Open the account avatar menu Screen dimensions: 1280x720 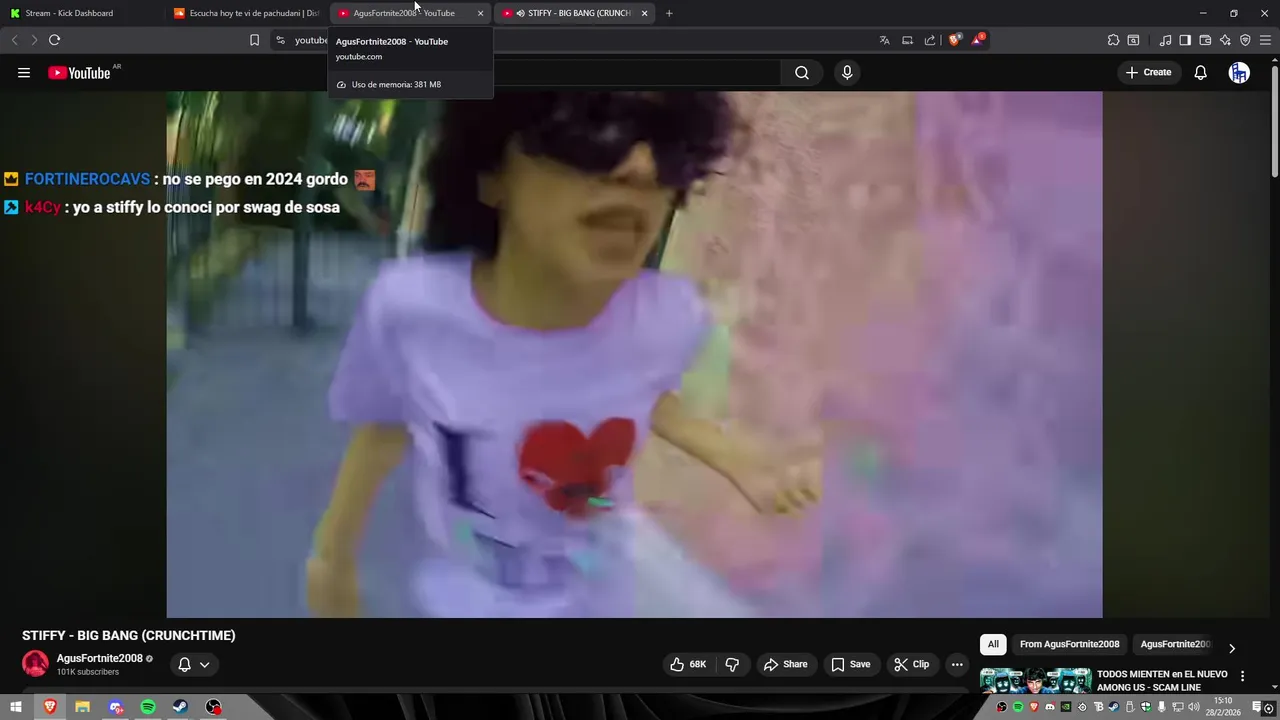point(1239,72)
